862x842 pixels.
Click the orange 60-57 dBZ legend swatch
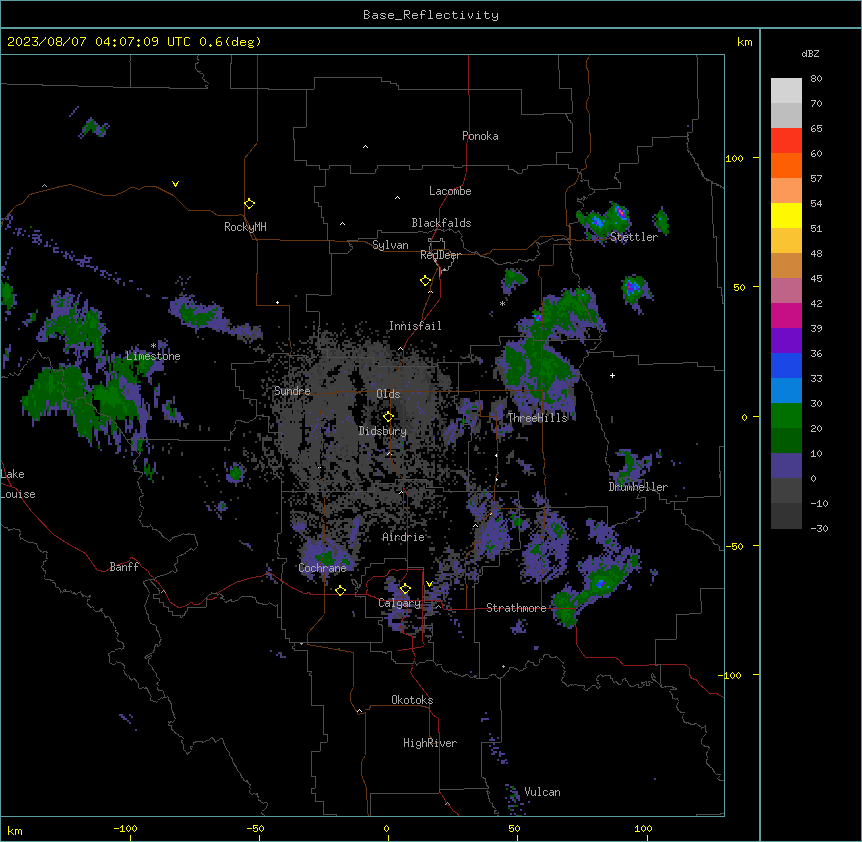click(x=786, y=165)
